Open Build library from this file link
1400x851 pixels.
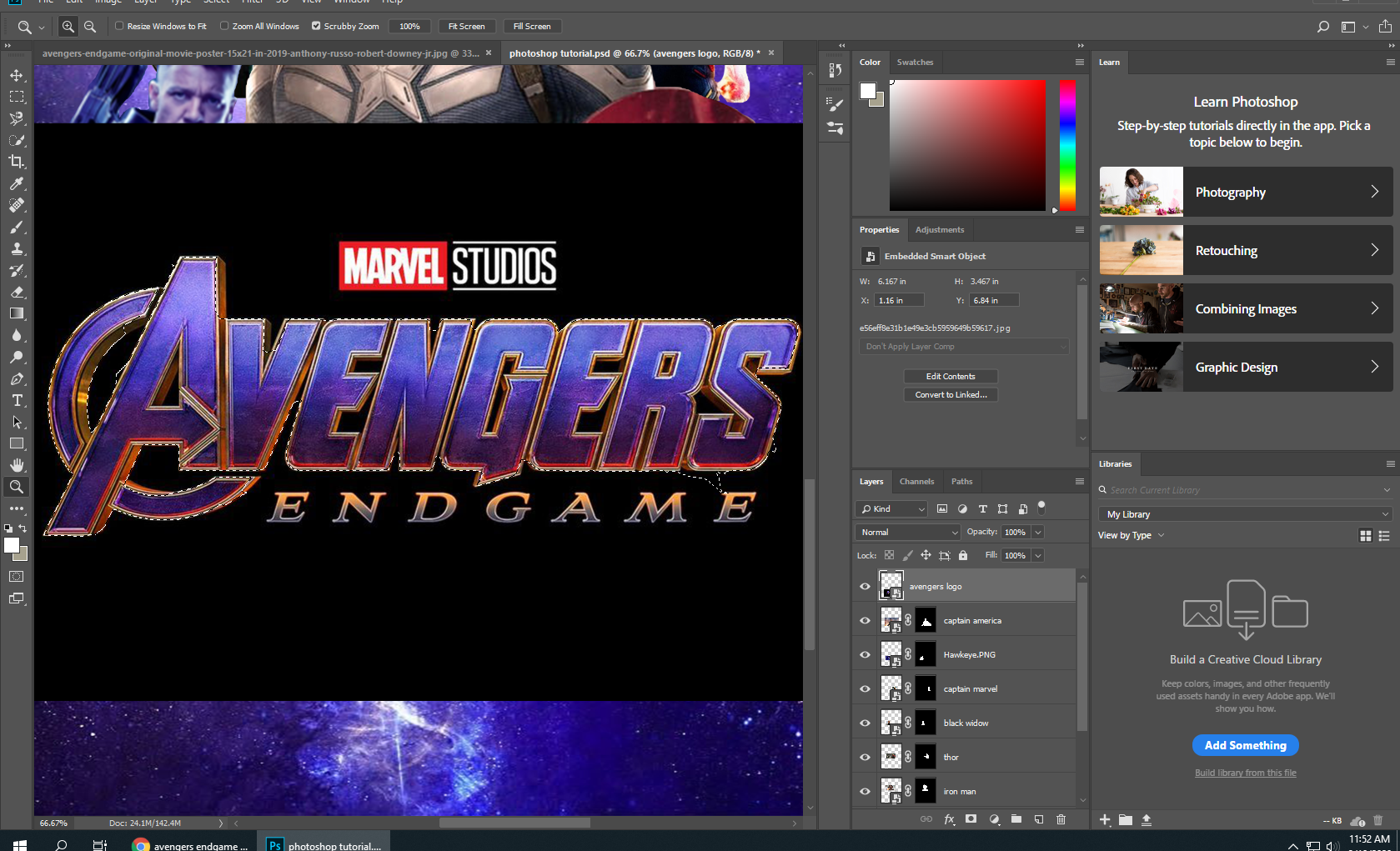click(x=1246, y=773)
